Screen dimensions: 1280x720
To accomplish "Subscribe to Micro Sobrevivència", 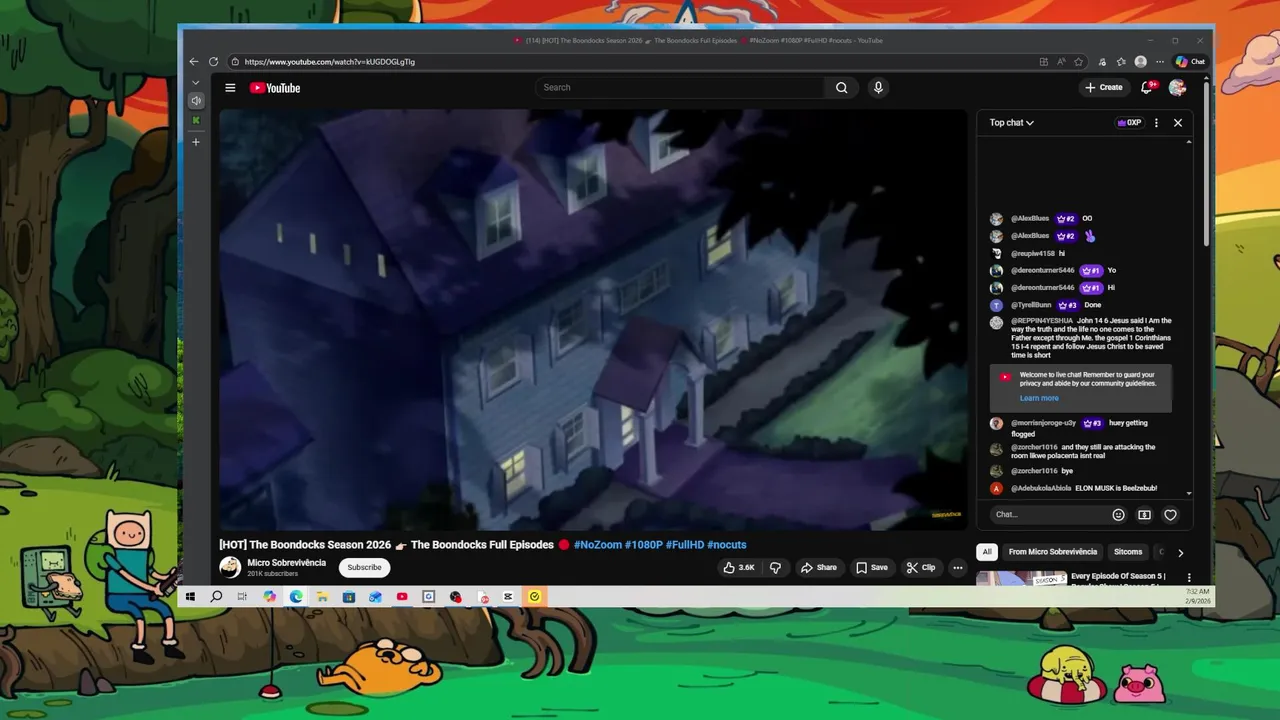I will point(364,567).
